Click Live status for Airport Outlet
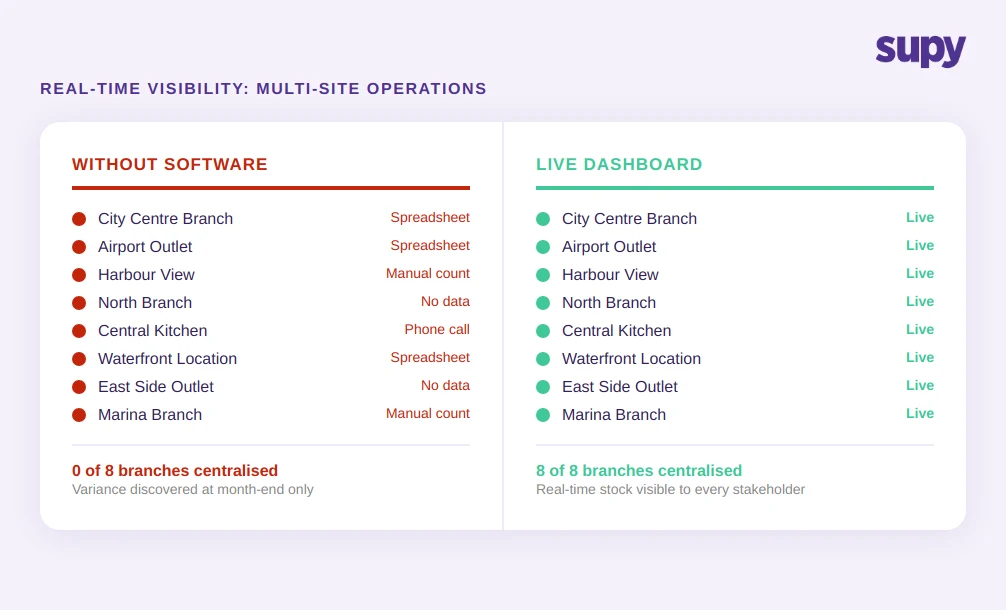The width and height of the screenshot is (1006, 610). coord(920,246)
